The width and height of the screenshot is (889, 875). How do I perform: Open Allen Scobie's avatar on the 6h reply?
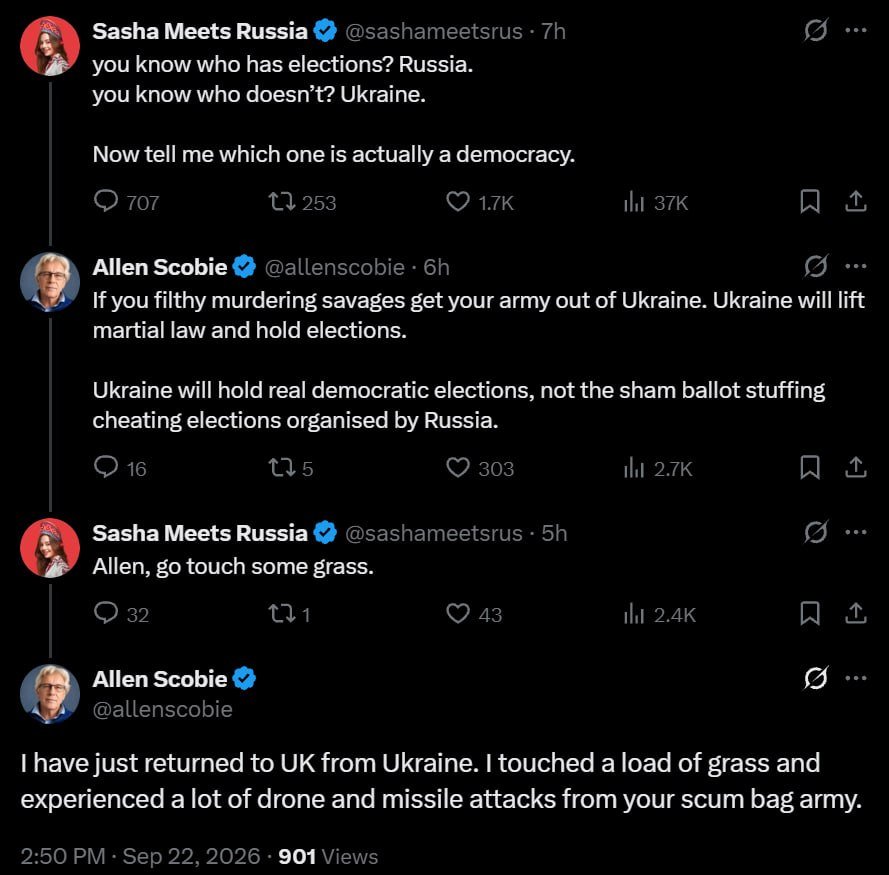click(x=50, y=282)
